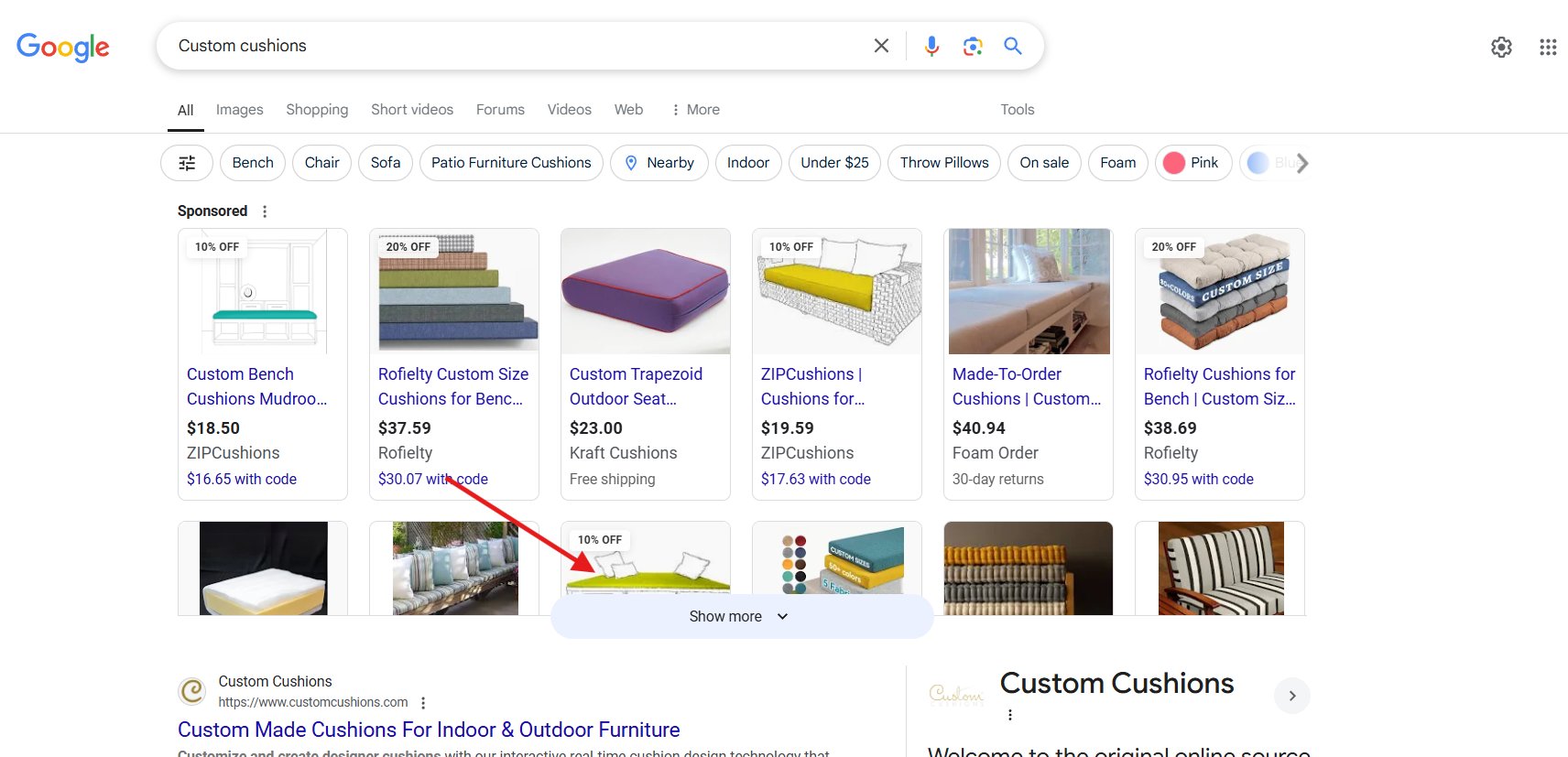Switch to the Shopping tab
Viewport: 1568px width, 757px height.
317,110
